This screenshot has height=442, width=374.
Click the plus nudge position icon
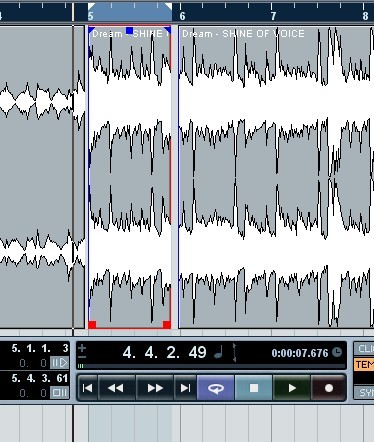pyautogui.click(x=82, y=348)
